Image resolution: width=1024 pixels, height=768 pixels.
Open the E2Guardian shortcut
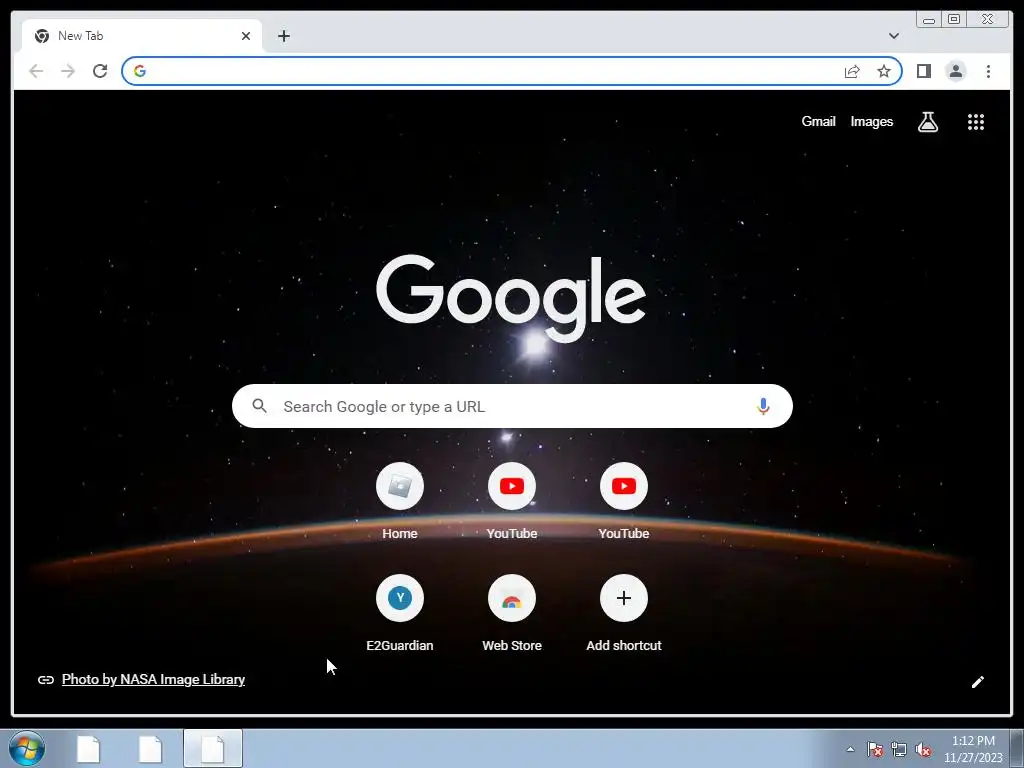[400, 613]
